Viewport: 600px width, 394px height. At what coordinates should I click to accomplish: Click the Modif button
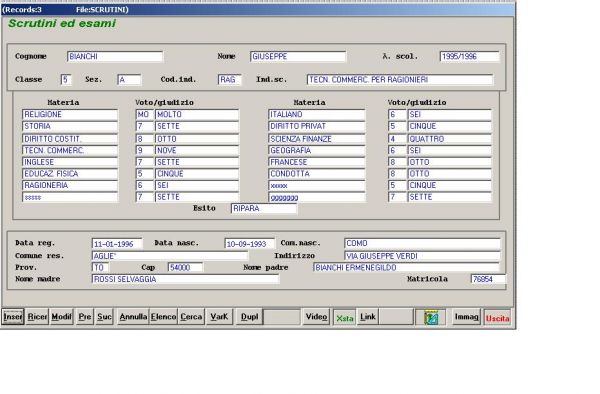coord(62,317)
